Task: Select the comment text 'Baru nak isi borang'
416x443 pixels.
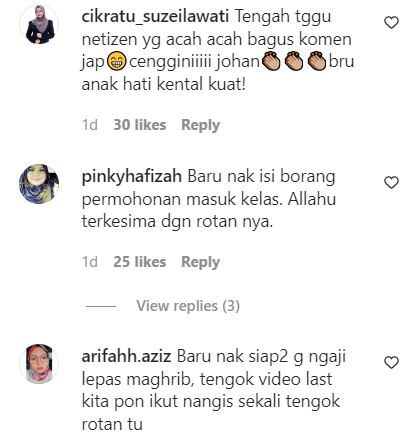Action: pyautogui.click(x=261, y=177)
